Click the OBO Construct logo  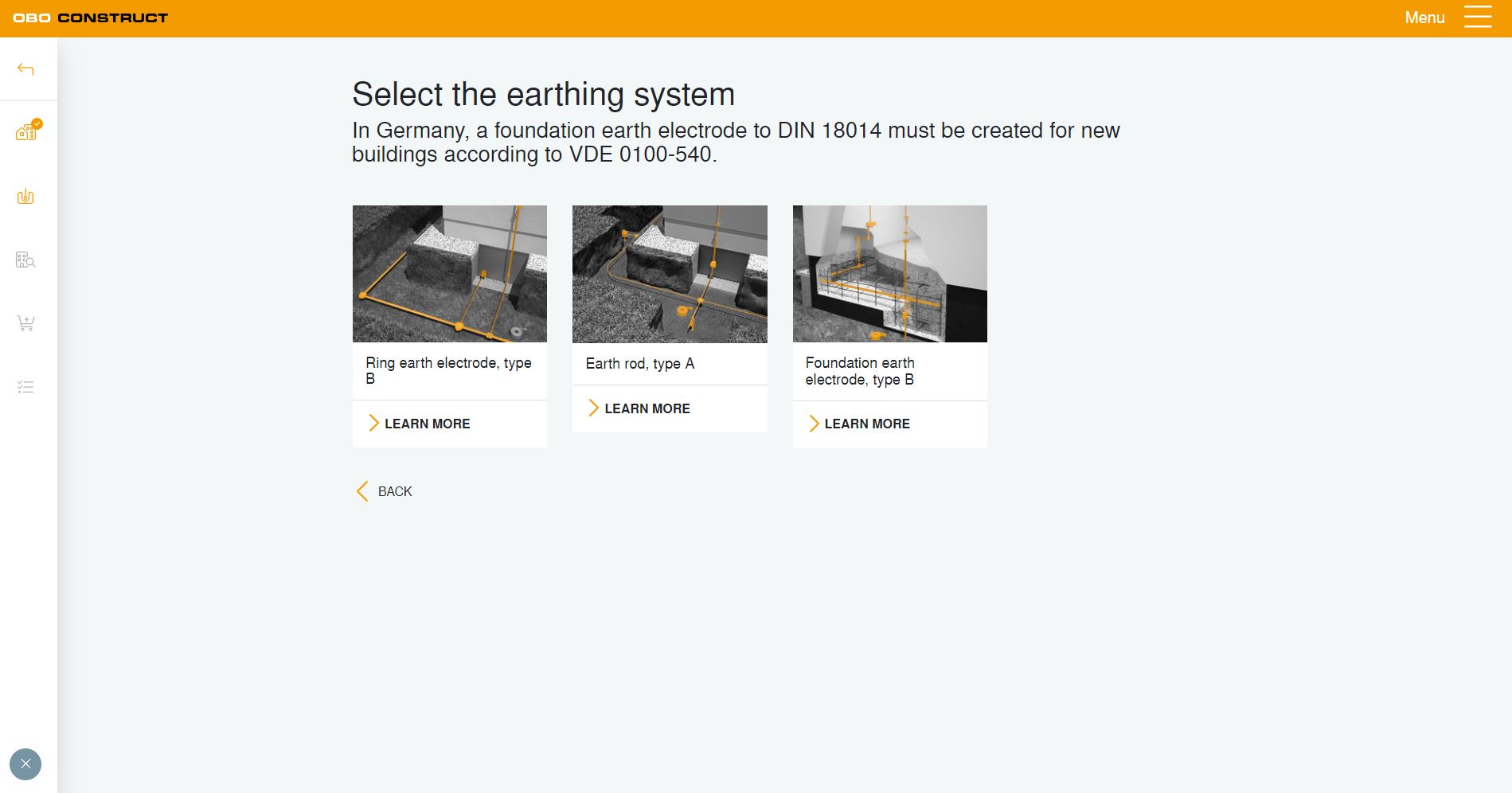click(x=91, y=18)
